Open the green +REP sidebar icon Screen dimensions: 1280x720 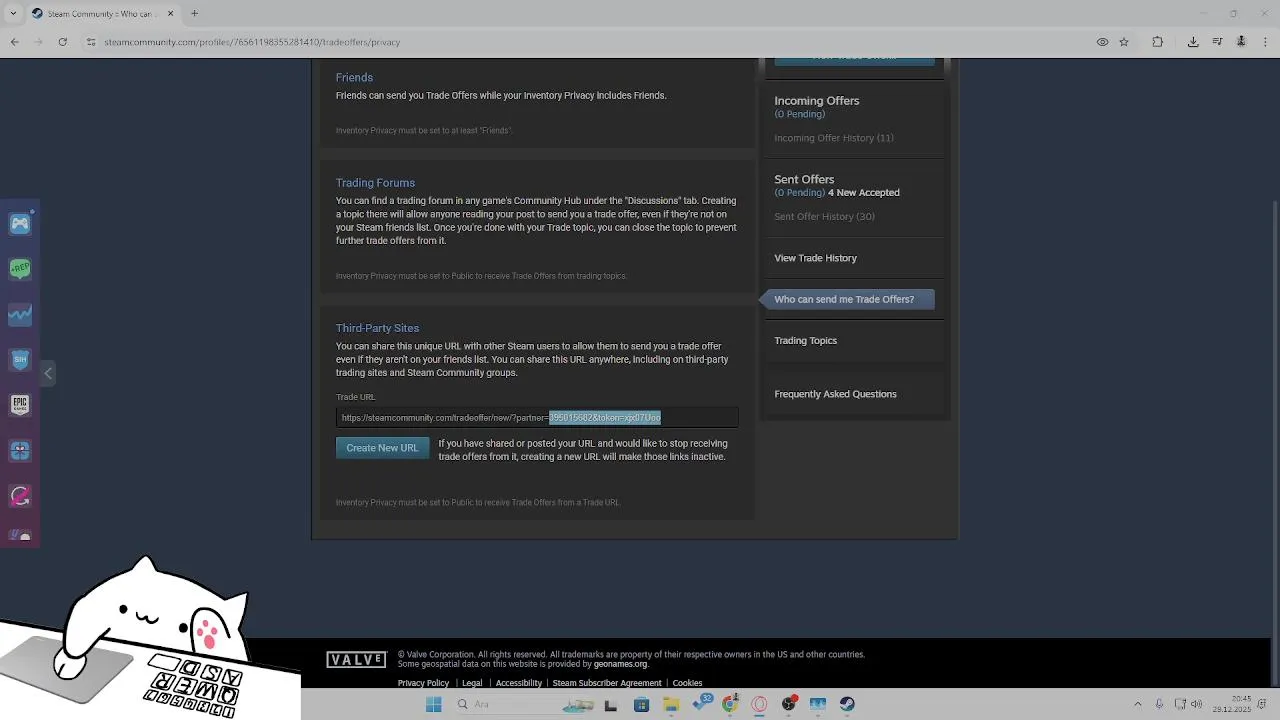[20, 268]
